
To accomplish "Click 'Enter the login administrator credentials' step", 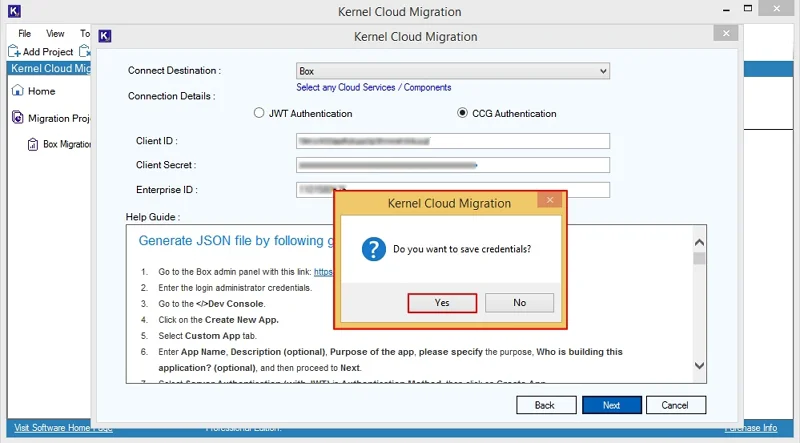I will (x=235, y=288).
